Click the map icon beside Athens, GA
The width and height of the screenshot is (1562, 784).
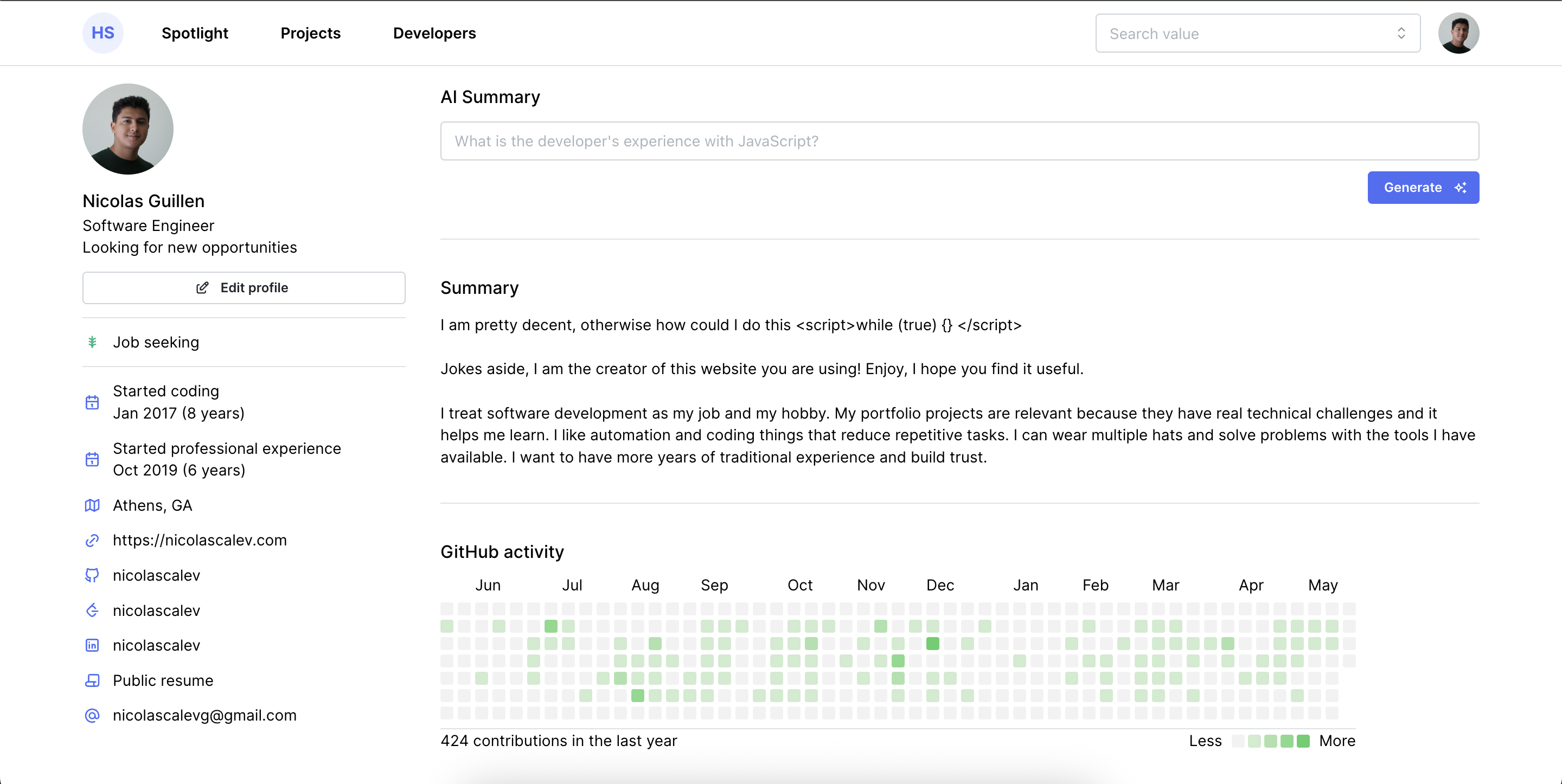(x=92, y=505)
